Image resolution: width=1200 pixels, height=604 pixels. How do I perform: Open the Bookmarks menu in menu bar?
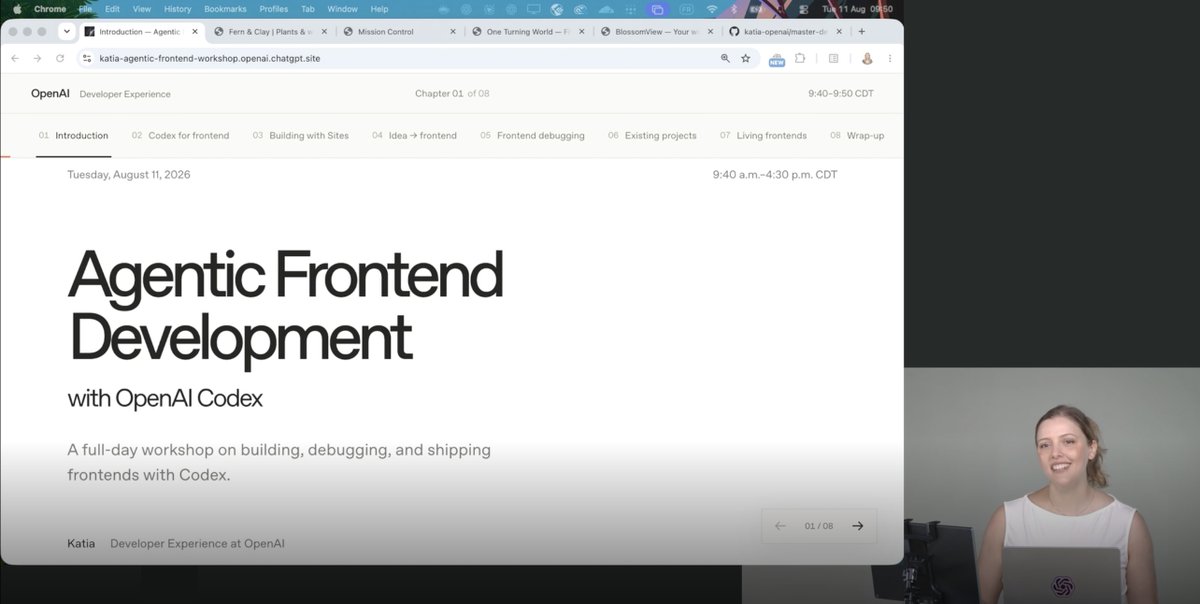coord(224,9)
